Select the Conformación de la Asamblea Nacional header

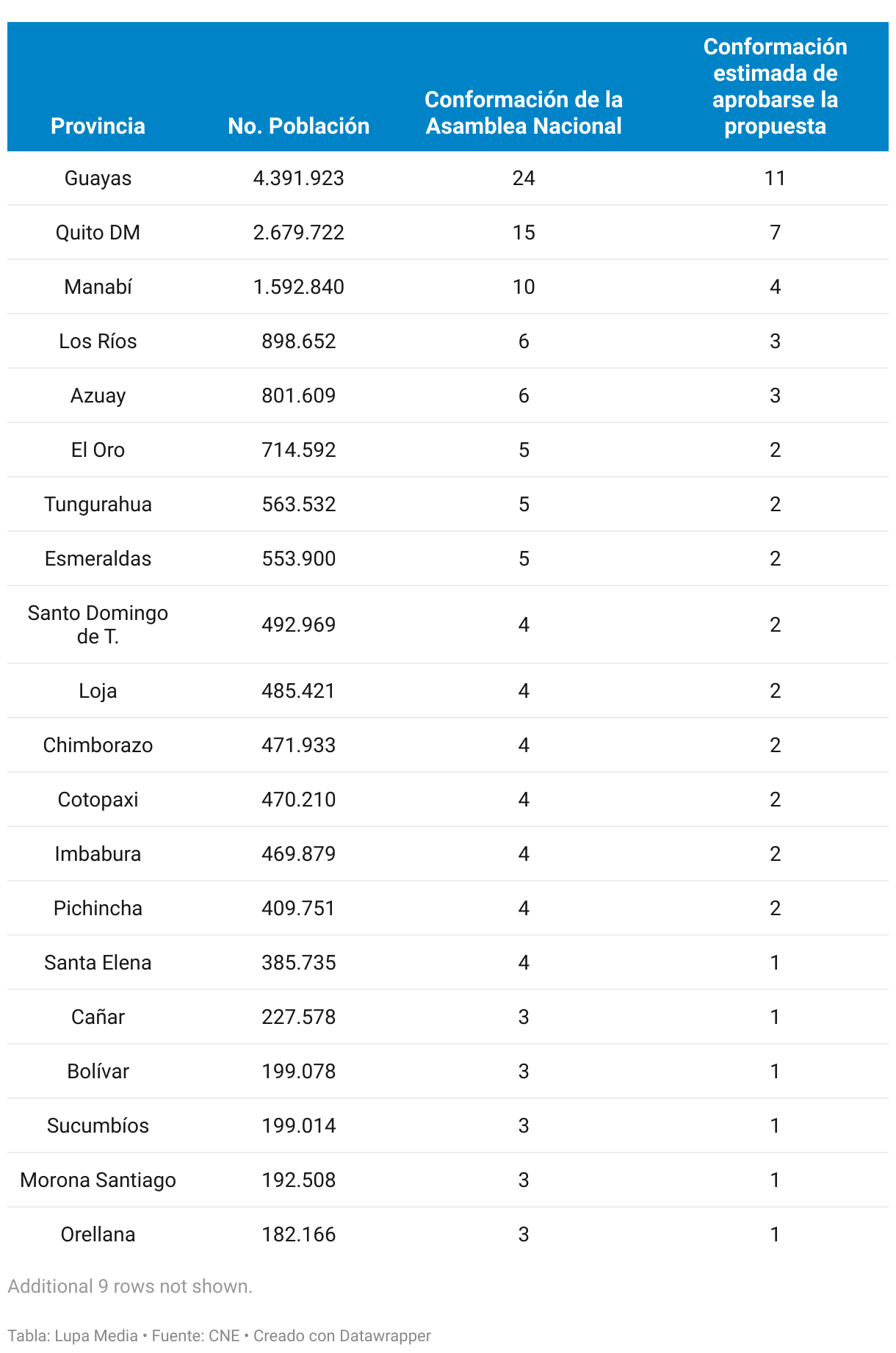(524, 112)
